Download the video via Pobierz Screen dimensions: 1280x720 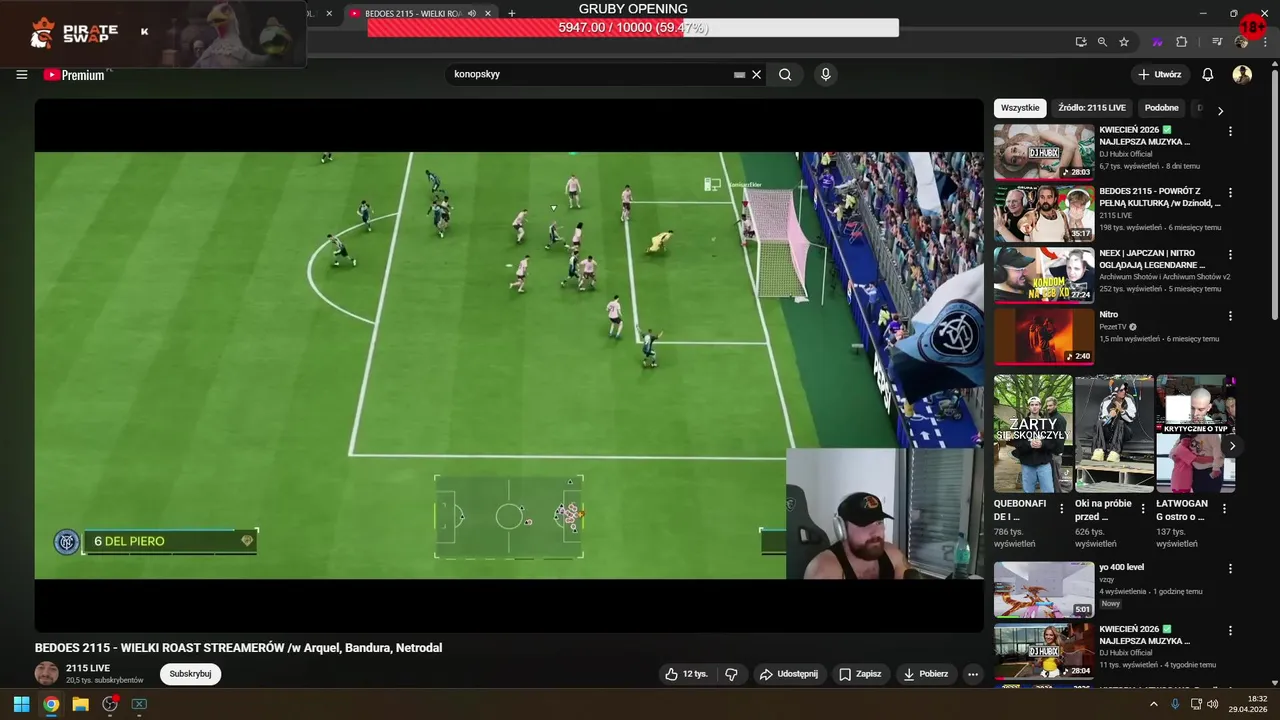tap(925, 674)
